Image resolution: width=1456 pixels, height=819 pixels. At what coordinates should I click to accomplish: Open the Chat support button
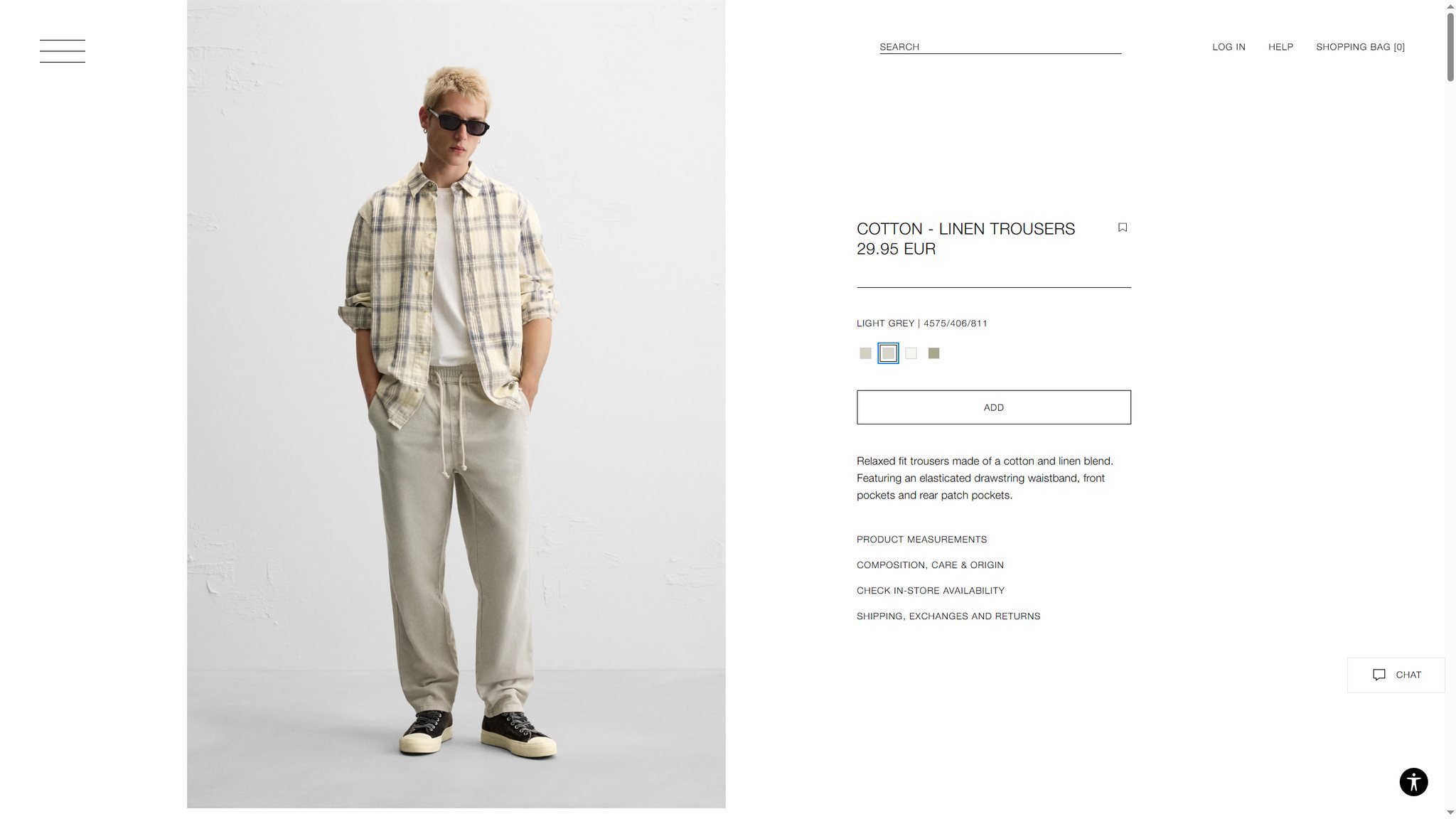pyautogui.click(x=1396, y=675)
